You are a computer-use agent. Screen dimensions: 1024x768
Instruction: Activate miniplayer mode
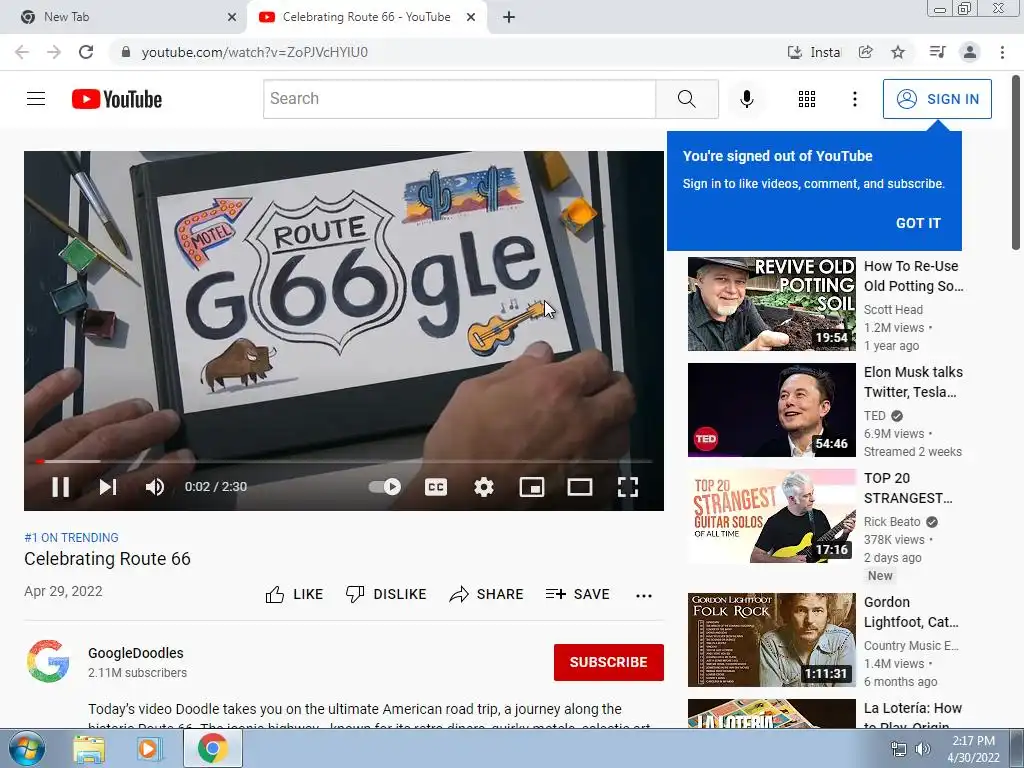532,487
